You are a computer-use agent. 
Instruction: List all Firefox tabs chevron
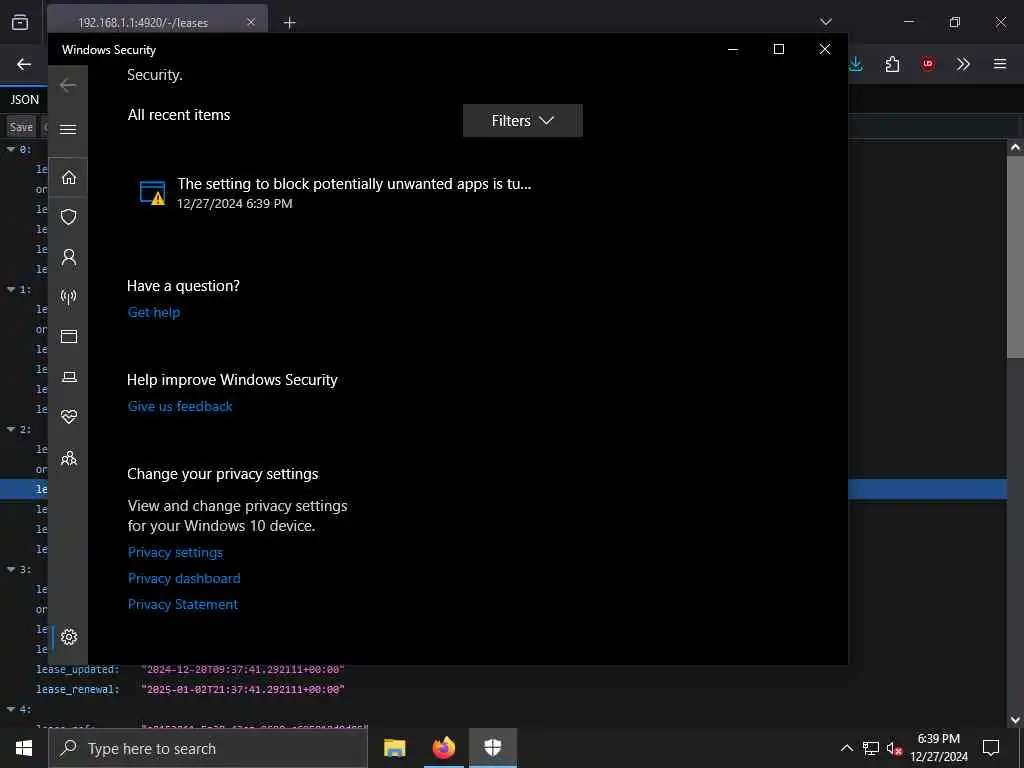[825, 22]
